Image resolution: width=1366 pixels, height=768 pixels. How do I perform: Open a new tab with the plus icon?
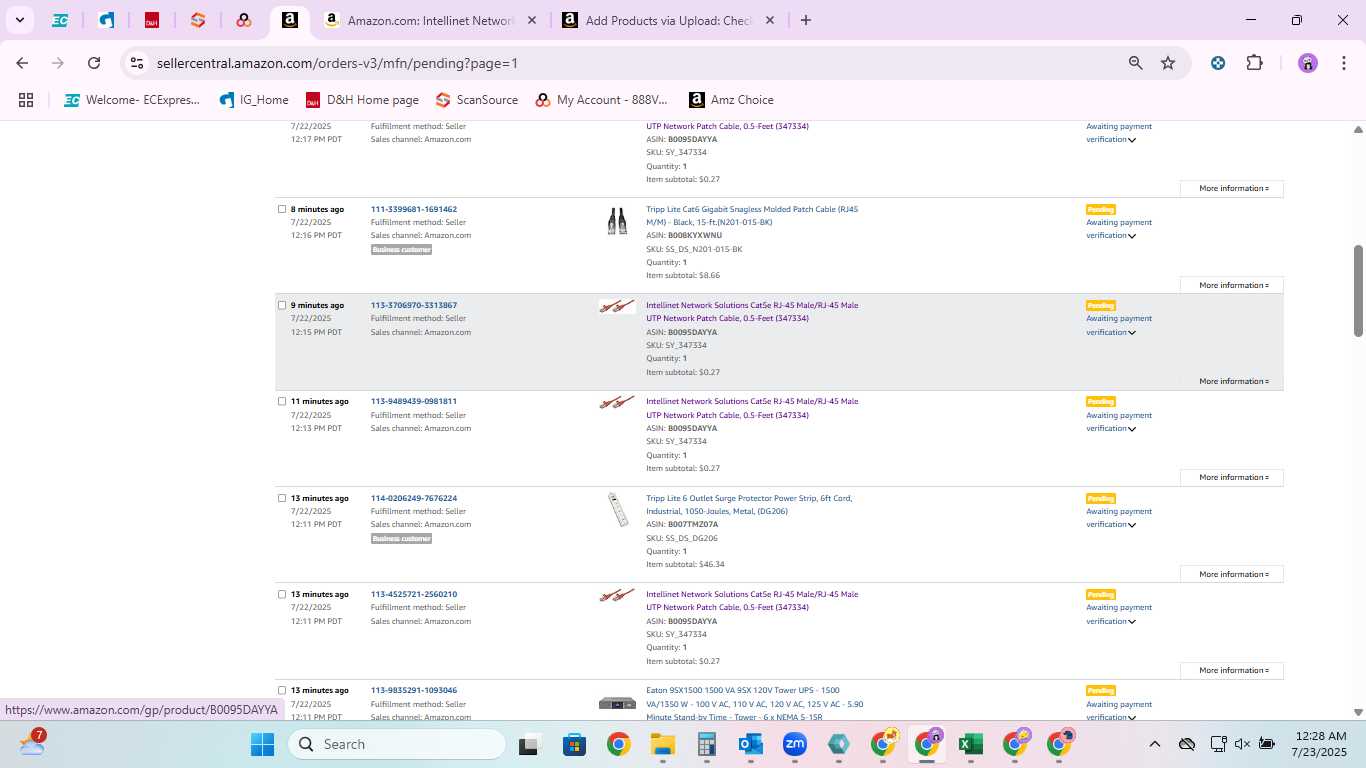tap(806, 20)
